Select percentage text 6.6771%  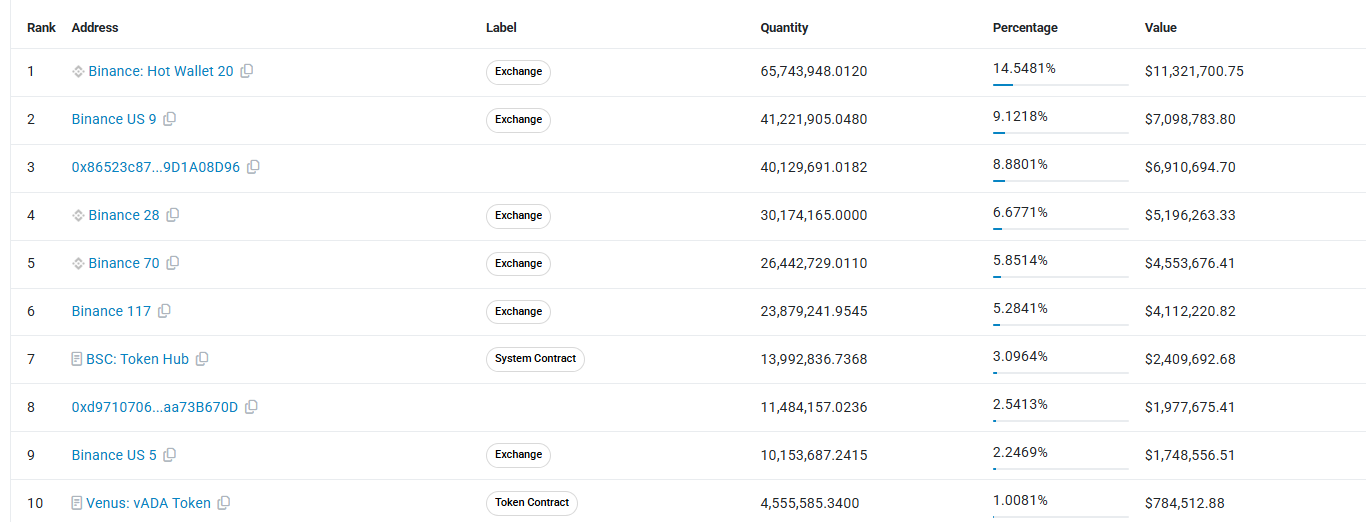(1020, 212)
